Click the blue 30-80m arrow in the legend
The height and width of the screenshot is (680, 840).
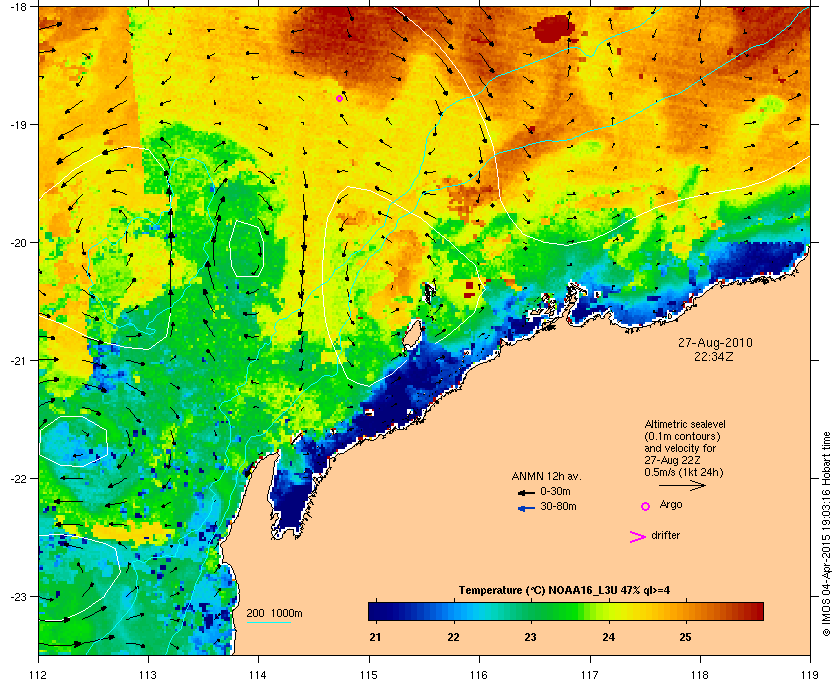point(527,508)
